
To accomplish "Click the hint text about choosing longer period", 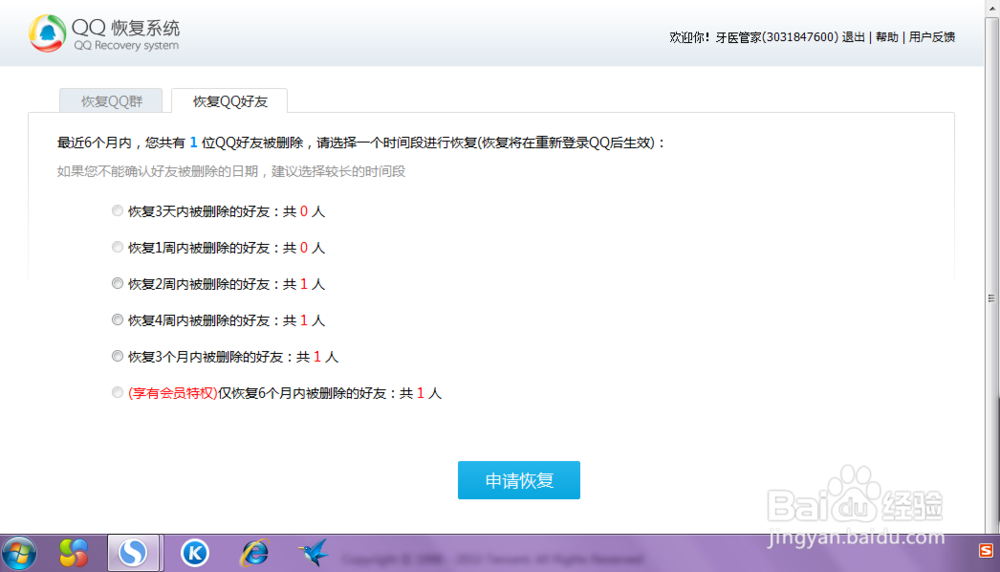I will tap(231, 171).
